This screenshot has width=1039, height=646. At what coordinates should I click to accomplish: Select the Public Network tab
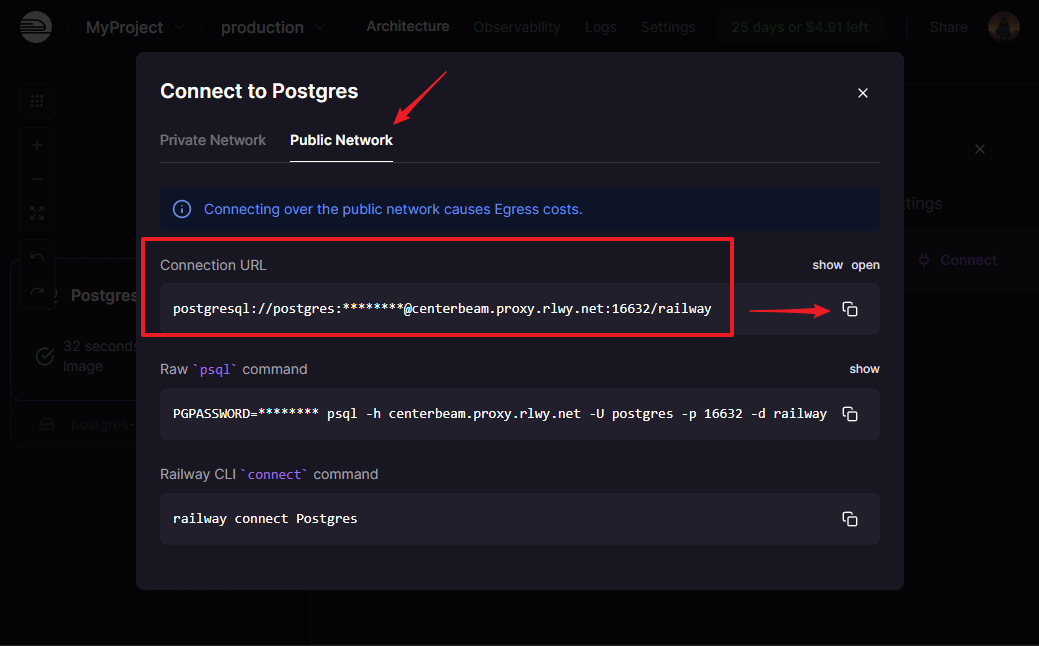[x=341, y=140]
